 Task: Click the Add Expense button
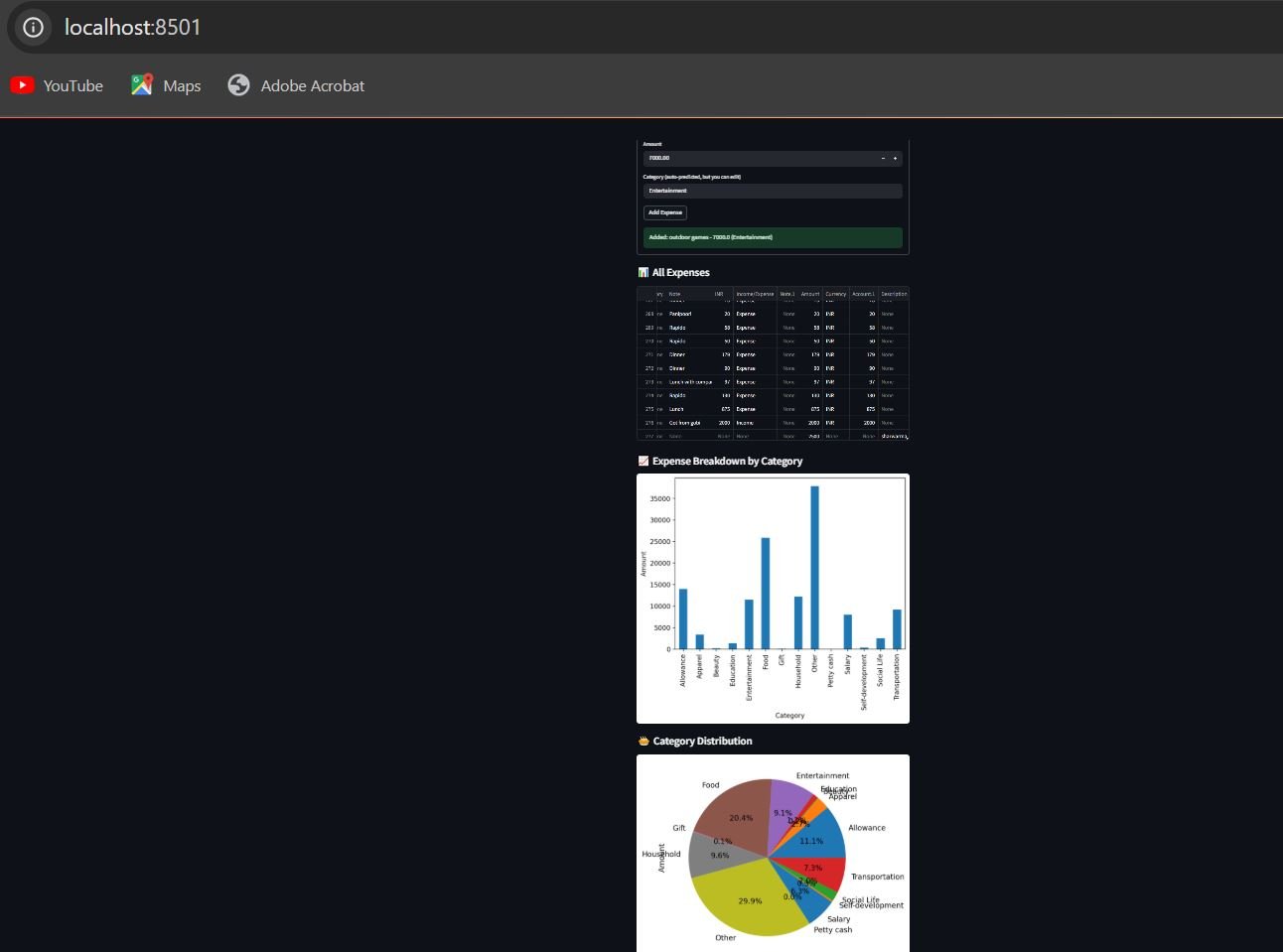(664, 212)
